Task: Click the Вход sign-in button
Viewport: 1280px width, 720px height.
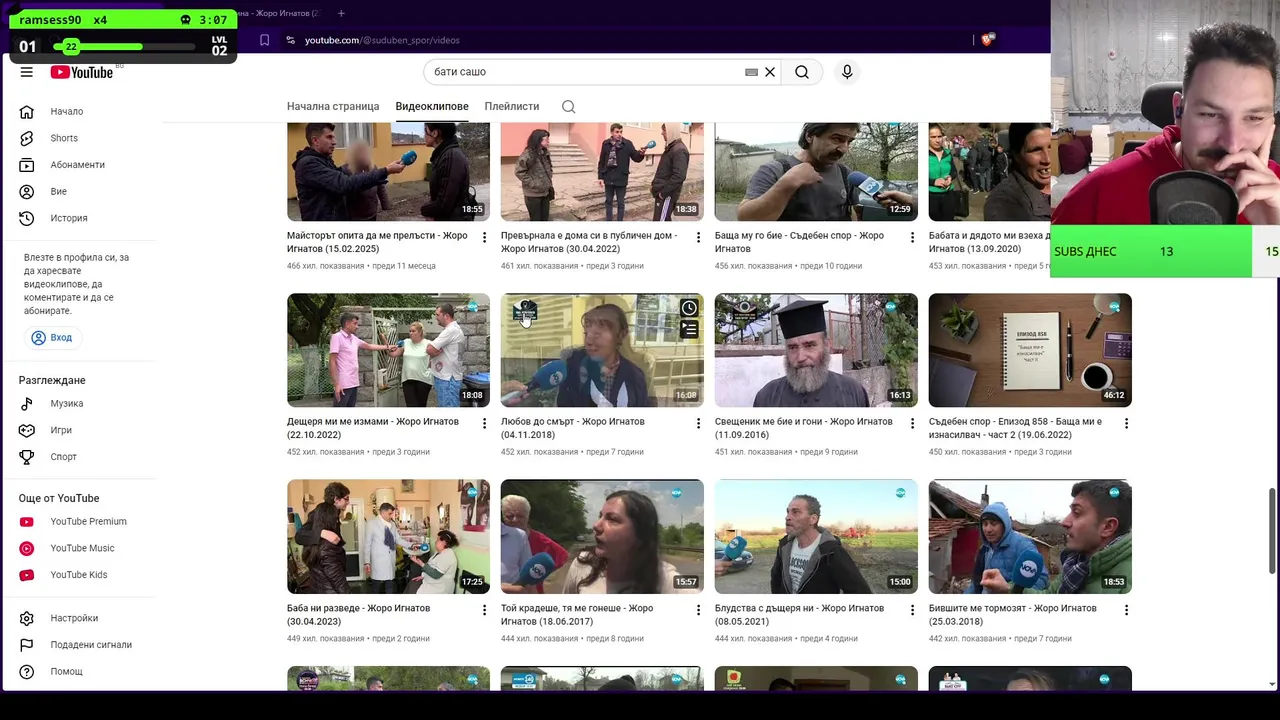Action: coord(52,338)
